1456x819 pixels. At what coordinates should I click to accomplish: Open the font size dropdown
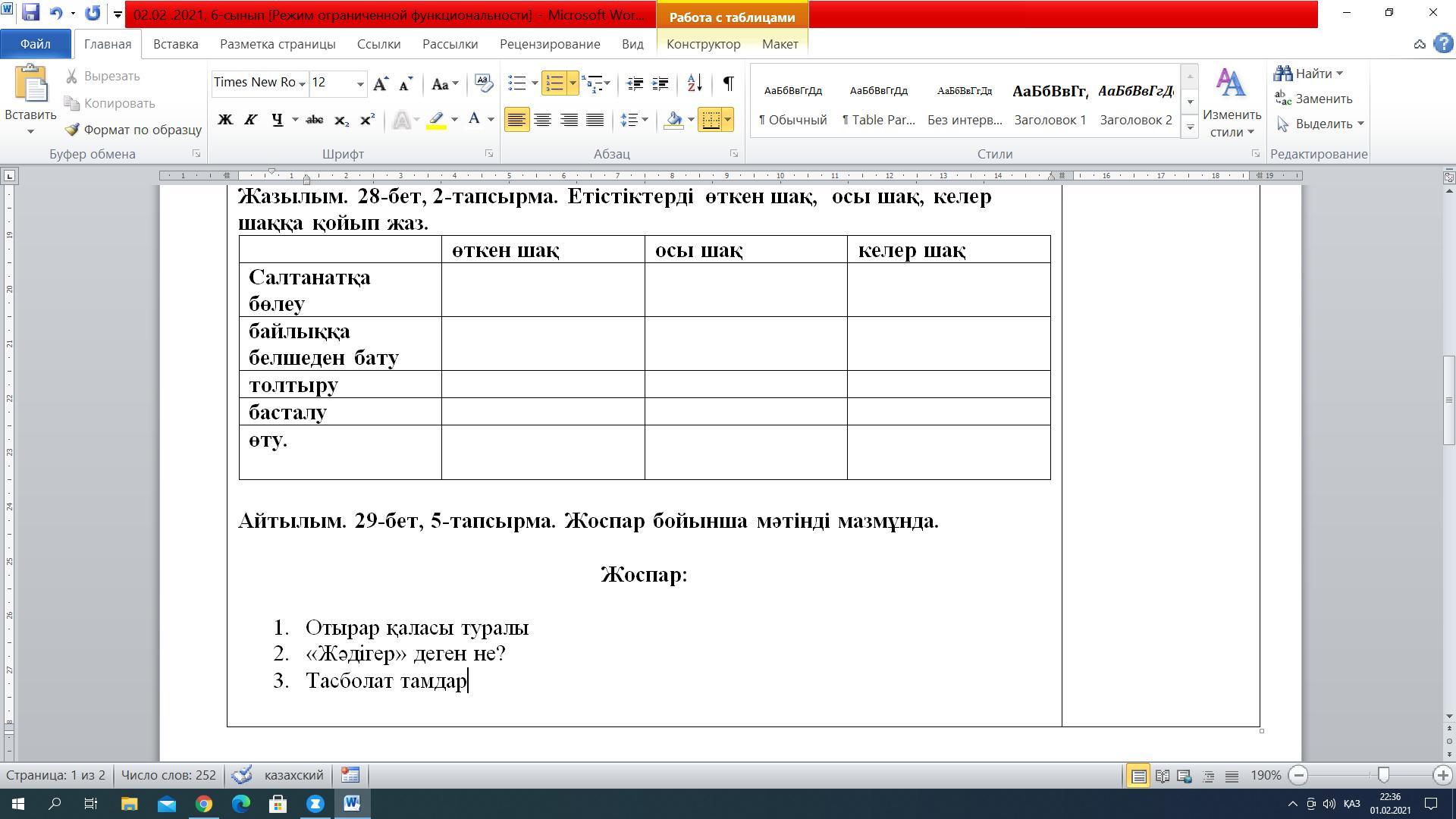coord(360,83)
